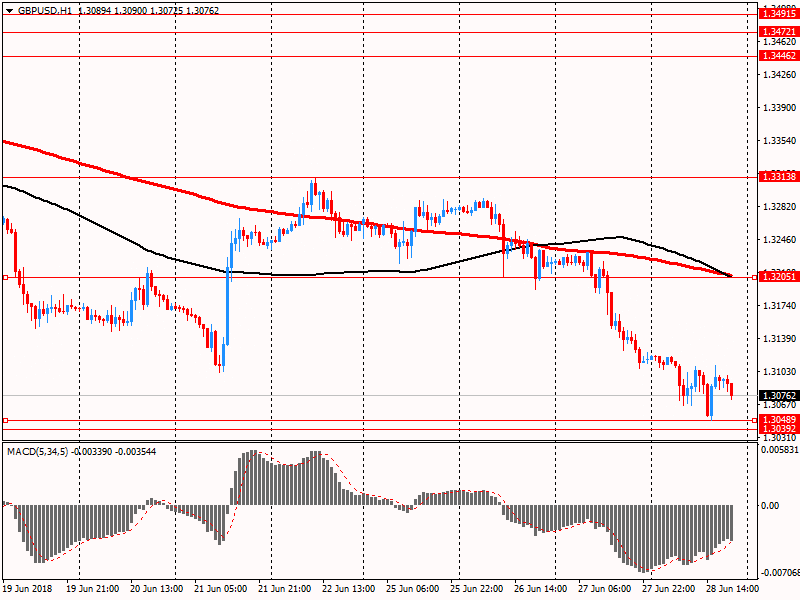Screen dimensions: 800x600
Task: Select the 1.34462 price level label
Action: (779, 56)
